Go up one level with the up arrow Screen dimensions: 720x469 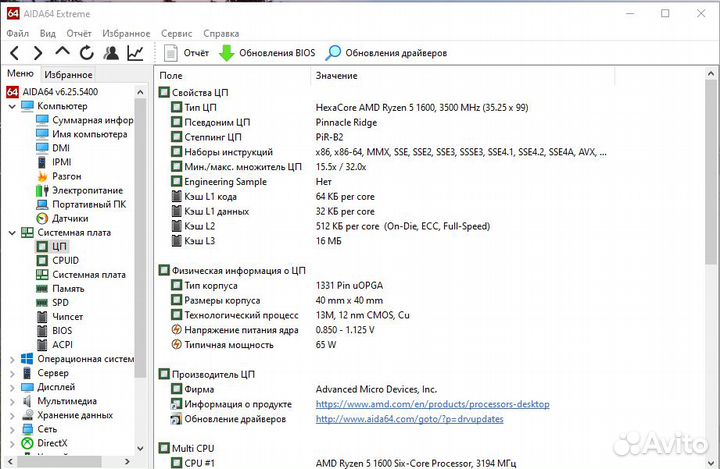pos(62,52)
